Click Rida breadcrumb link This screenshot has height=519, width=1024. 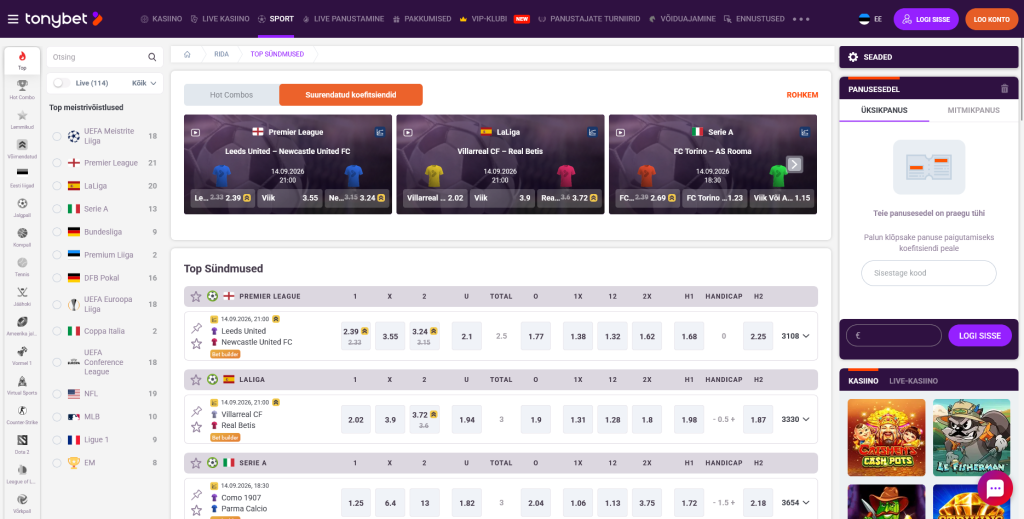click(221, 54)
